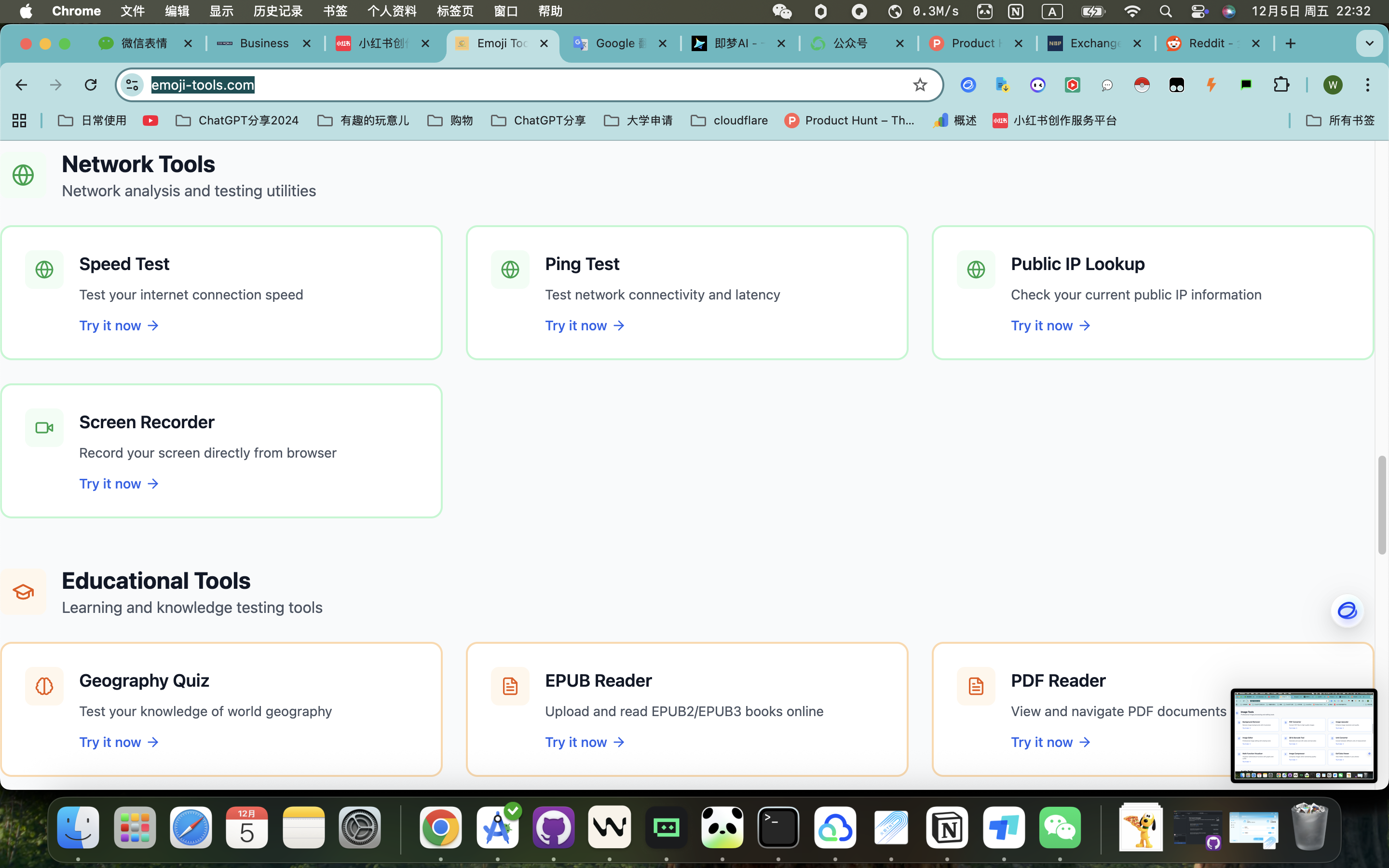Click the page reload icon
The height and width of the screenshot is (868, 1389).
coord(90,84)
